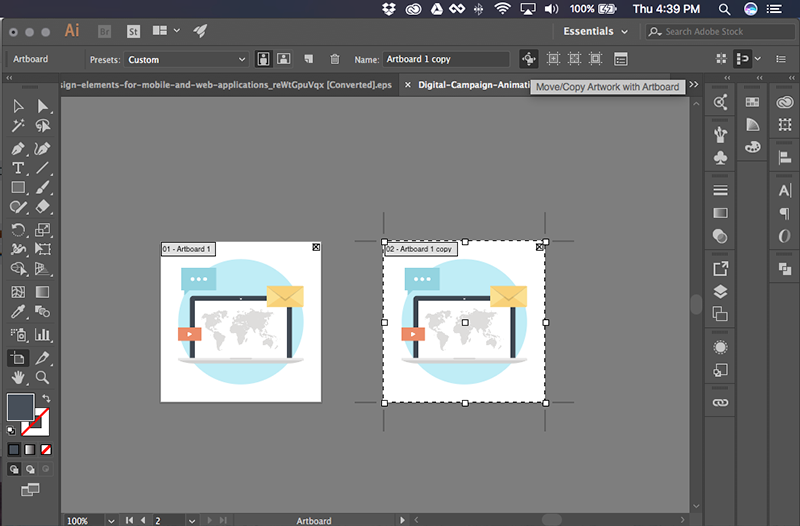The height and width of the screenshot is (526, 800).
Task: Open the Creative Cloud Libraries panel
Action: click(x=783, y=103)
